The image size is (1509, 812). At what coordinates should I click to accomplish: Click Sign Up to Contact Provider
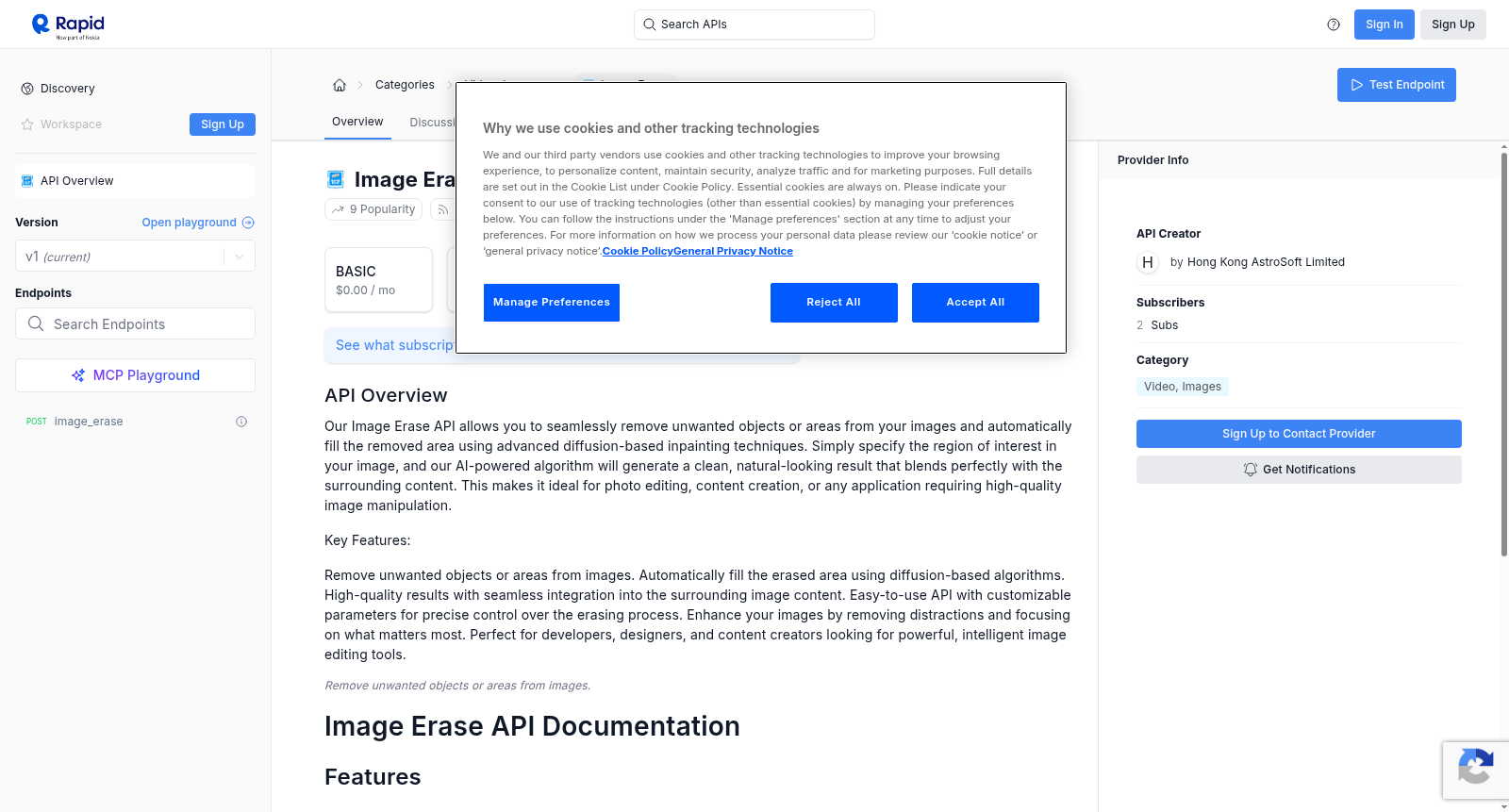[1299, 434]
